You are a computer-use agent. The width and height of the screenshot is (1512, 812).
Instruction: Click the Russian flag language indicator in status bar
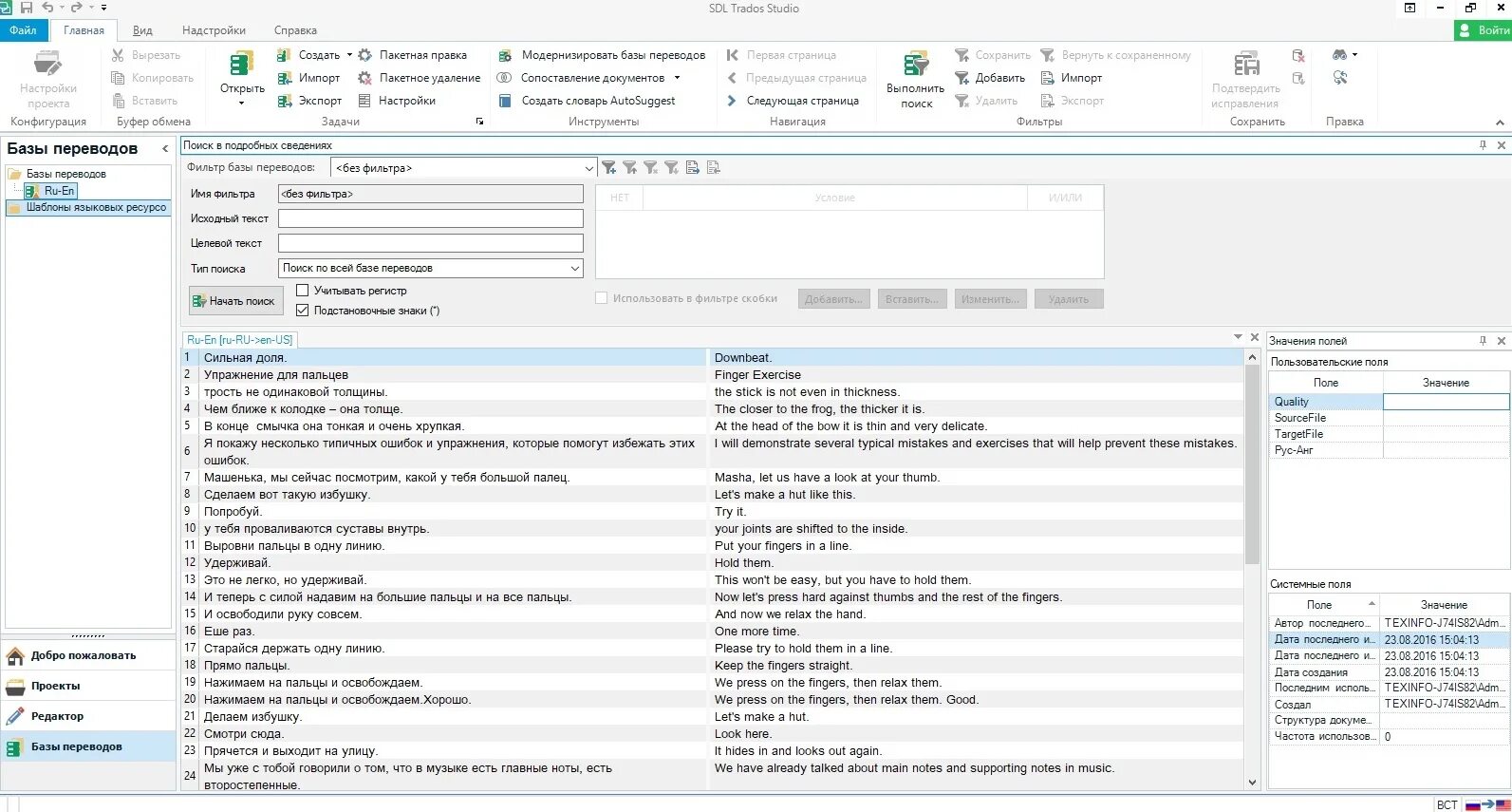(1473, 804)
